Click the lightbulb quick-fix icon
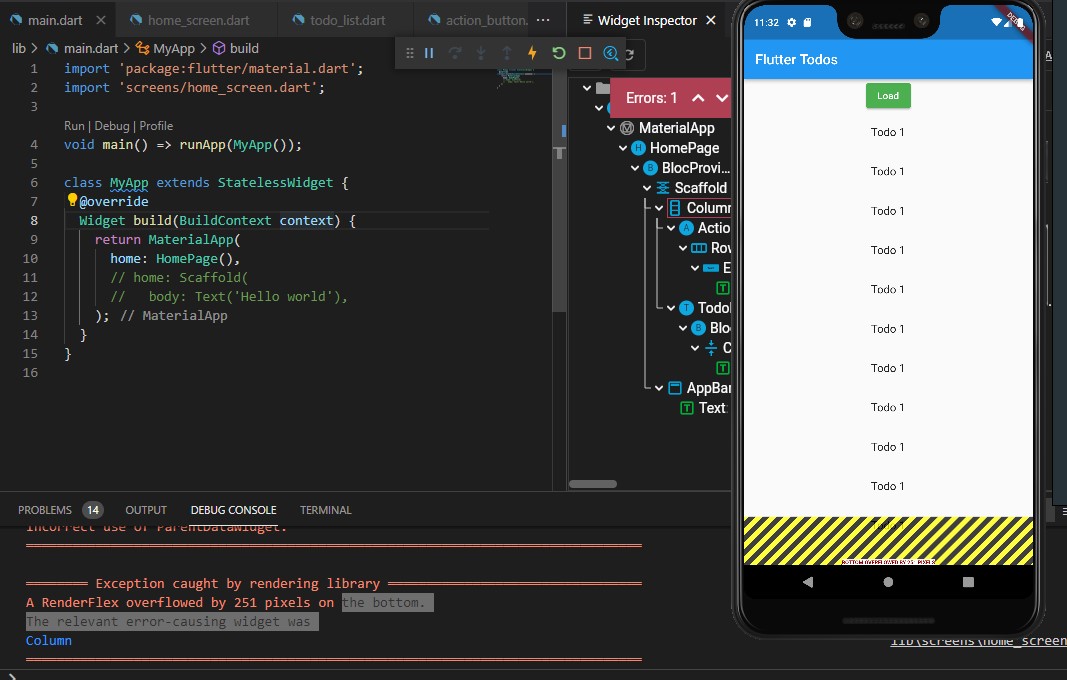The image size is (1067, 680). (72, 199)
